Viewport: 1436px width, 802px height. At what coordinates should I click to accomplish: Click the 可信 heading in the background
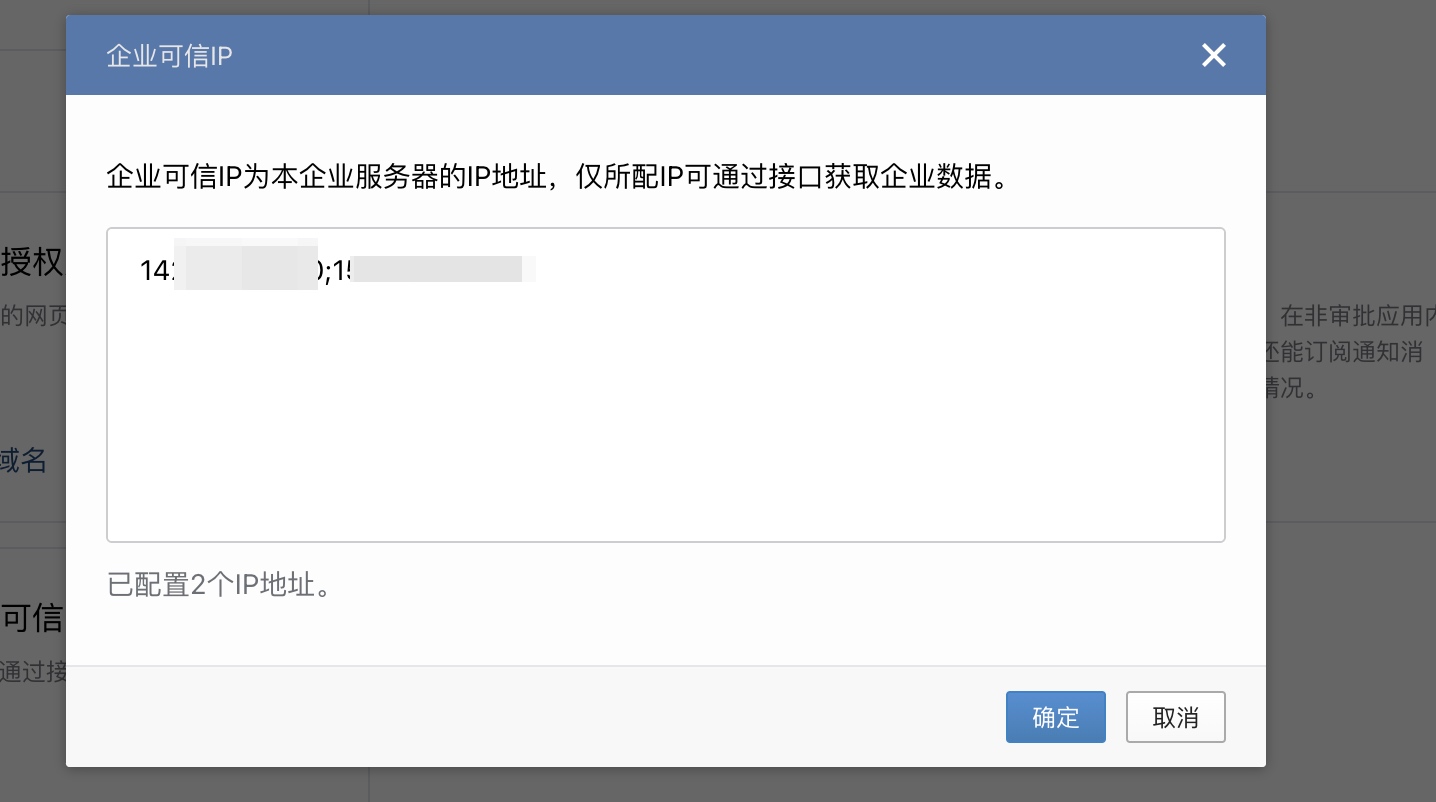[32, 619]
